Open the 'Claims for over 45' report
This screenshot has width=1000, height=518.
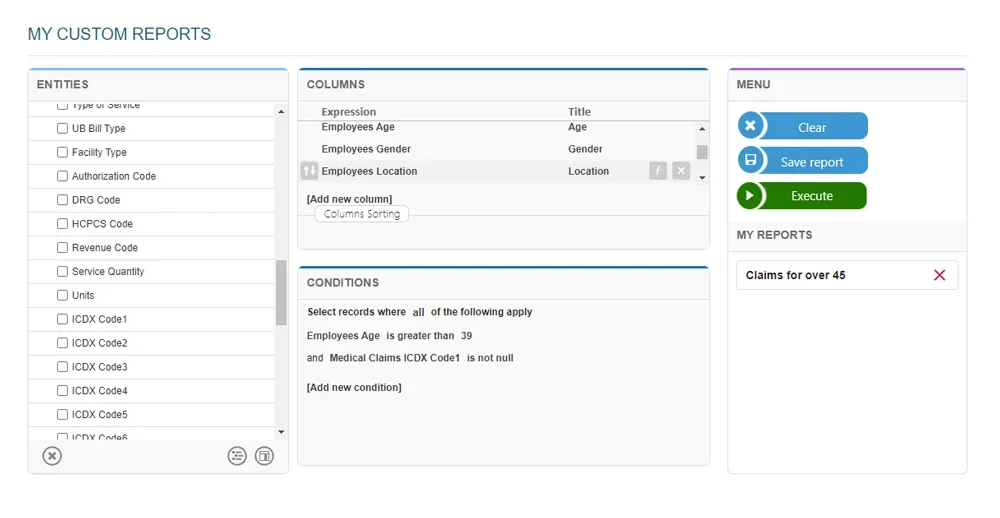795,275
